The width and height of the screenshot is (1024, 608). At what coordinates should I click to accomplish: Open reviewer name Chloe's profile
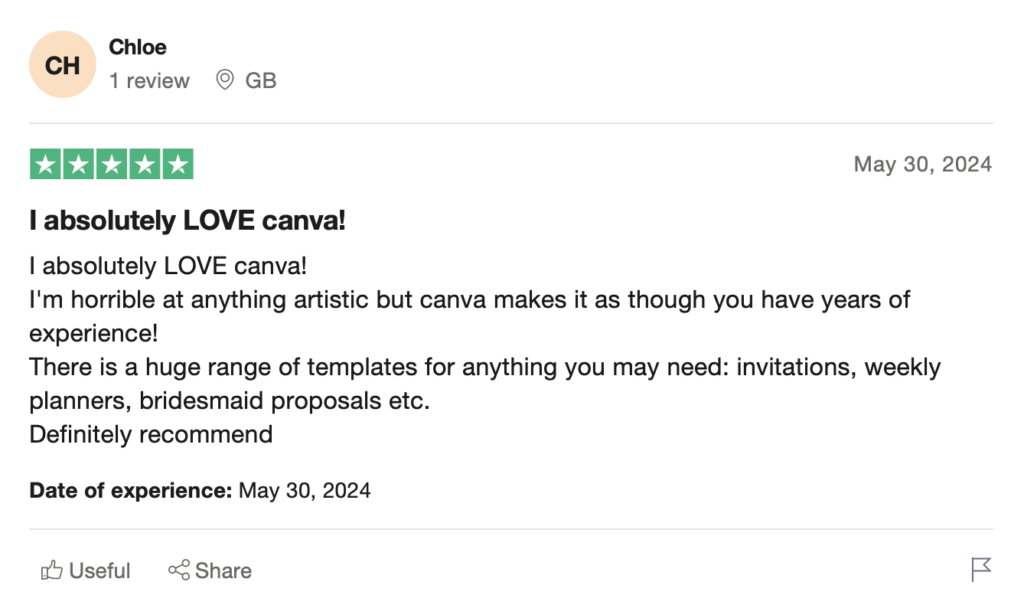click(137, 47)
